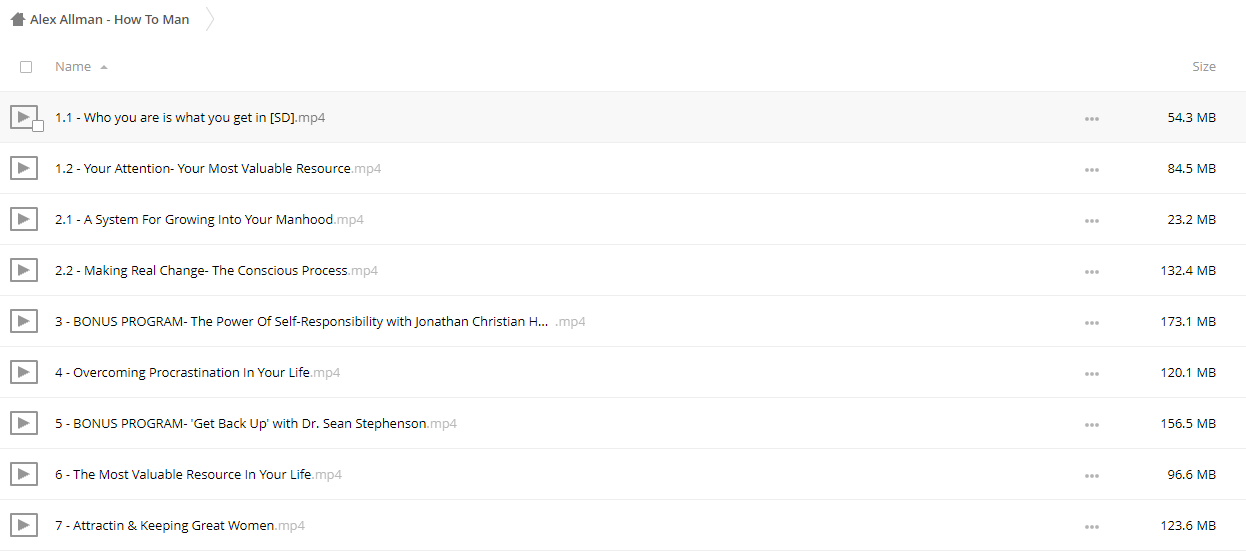Screen dimensions: 1246x553
Task: Open more options for 7 - Attractin file
Action: (x=1091, y=526)
